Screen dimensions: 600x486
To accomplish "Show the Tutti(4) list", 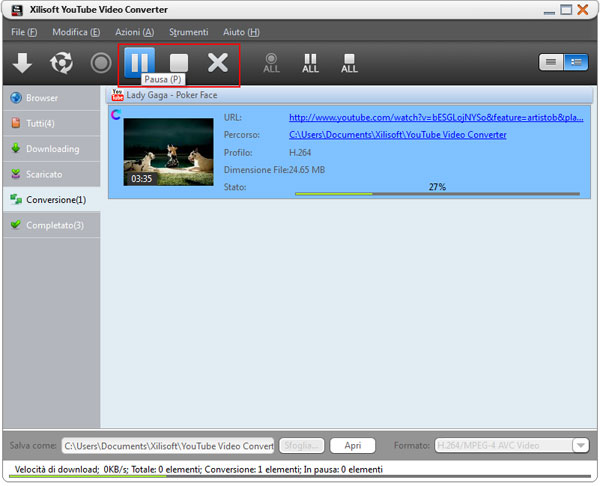I will [52, 123].
